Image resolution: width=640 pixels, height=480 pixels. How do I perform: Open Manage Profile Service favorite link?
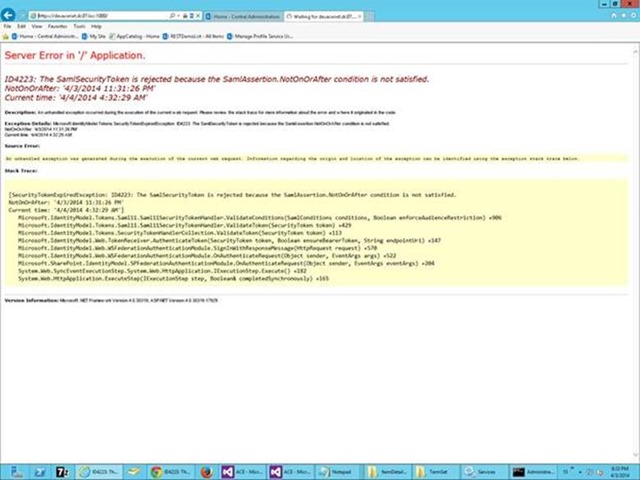click(260, 36)
